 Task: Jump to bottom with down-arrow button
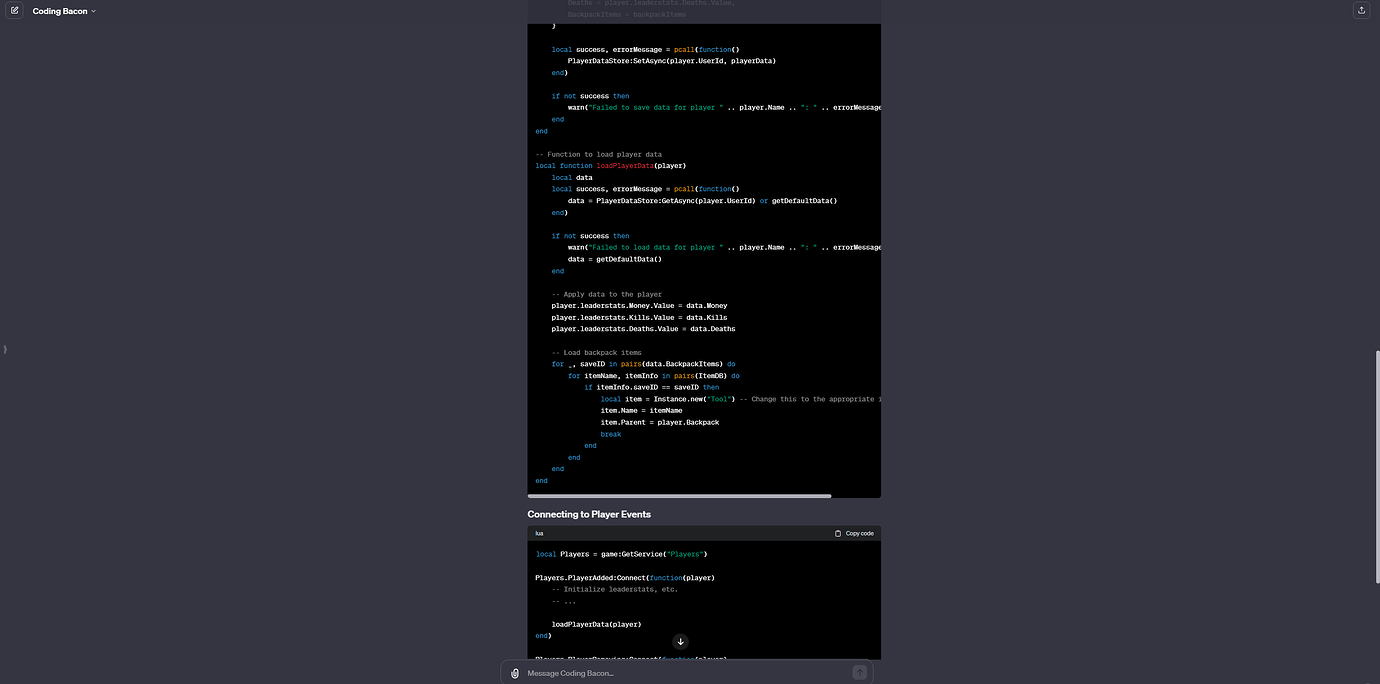click(680, 642)
